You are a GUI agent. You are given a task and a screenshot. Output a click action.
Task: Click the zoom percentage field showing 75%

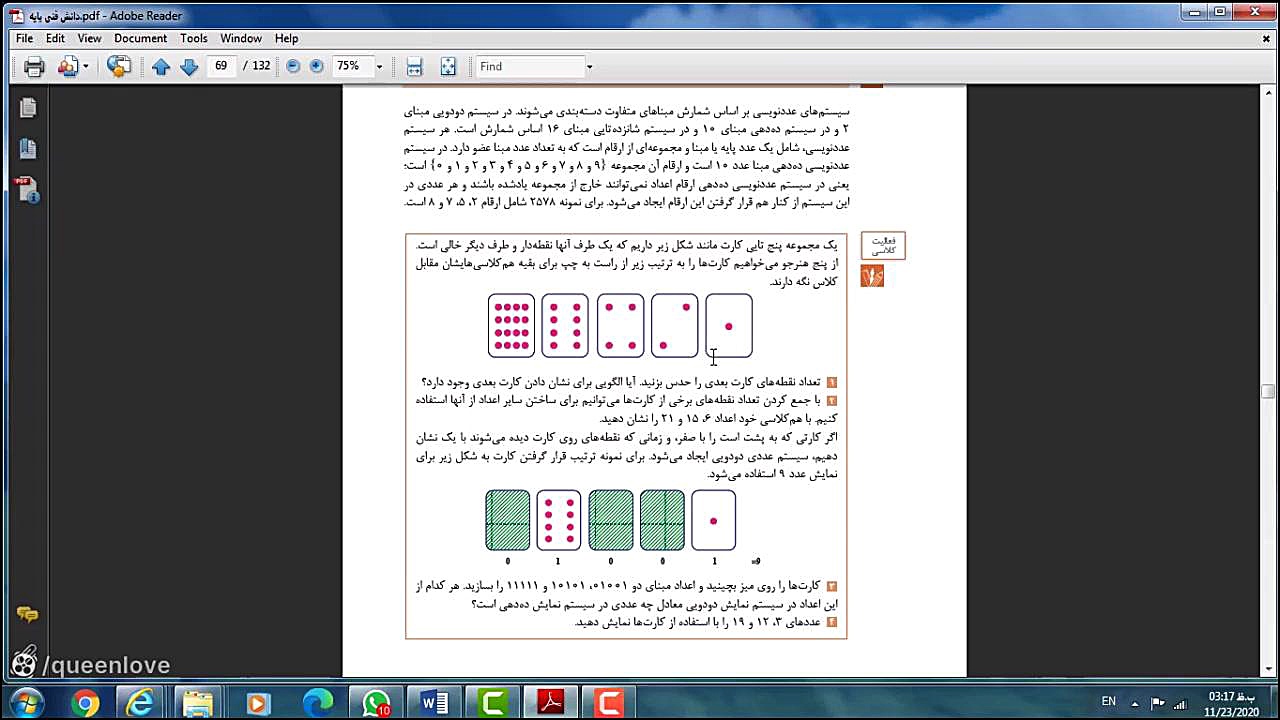351,66
